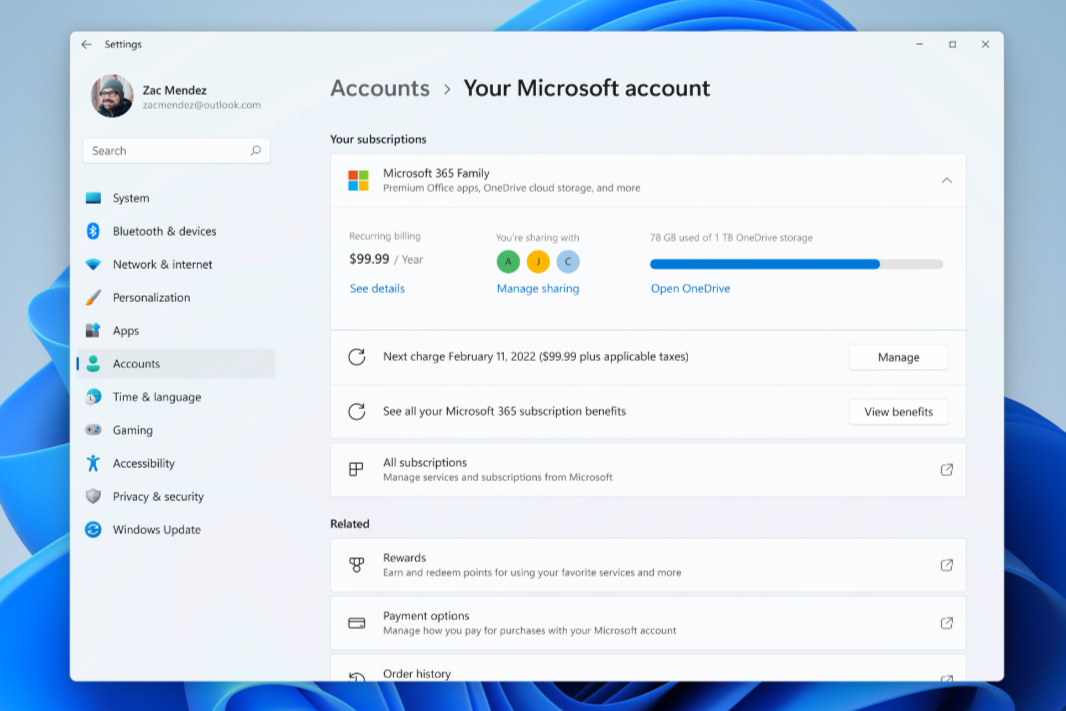
Task: Go to Windows Update section
Action: (156, 530)
